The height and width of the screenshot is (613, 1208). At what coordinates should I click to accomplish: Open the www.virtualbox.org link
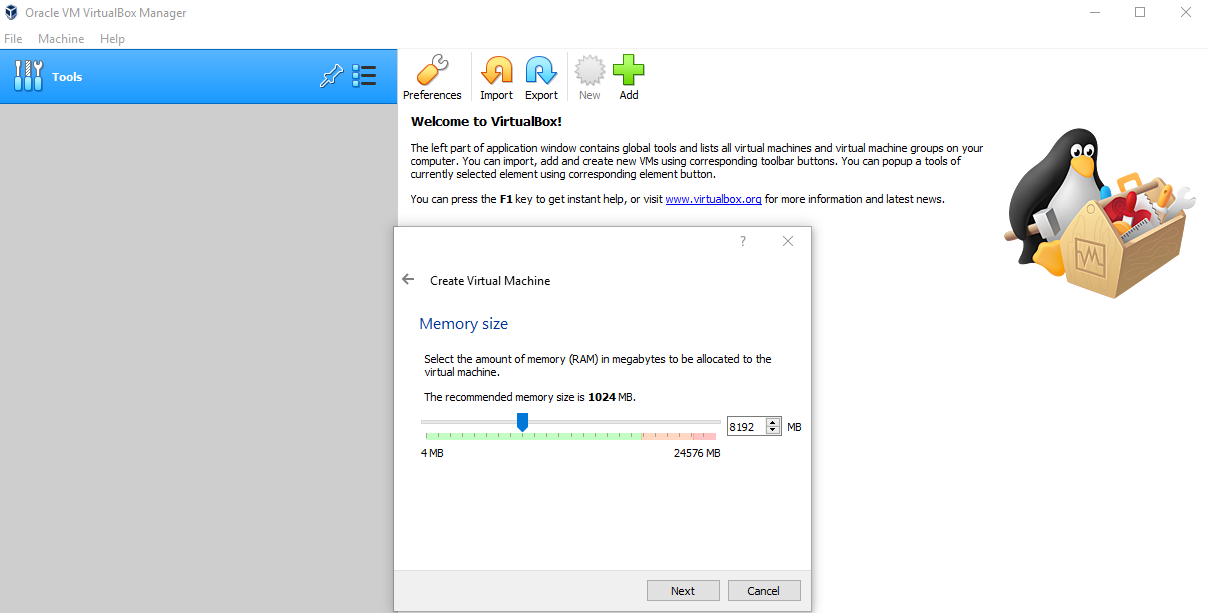(713, 199)
